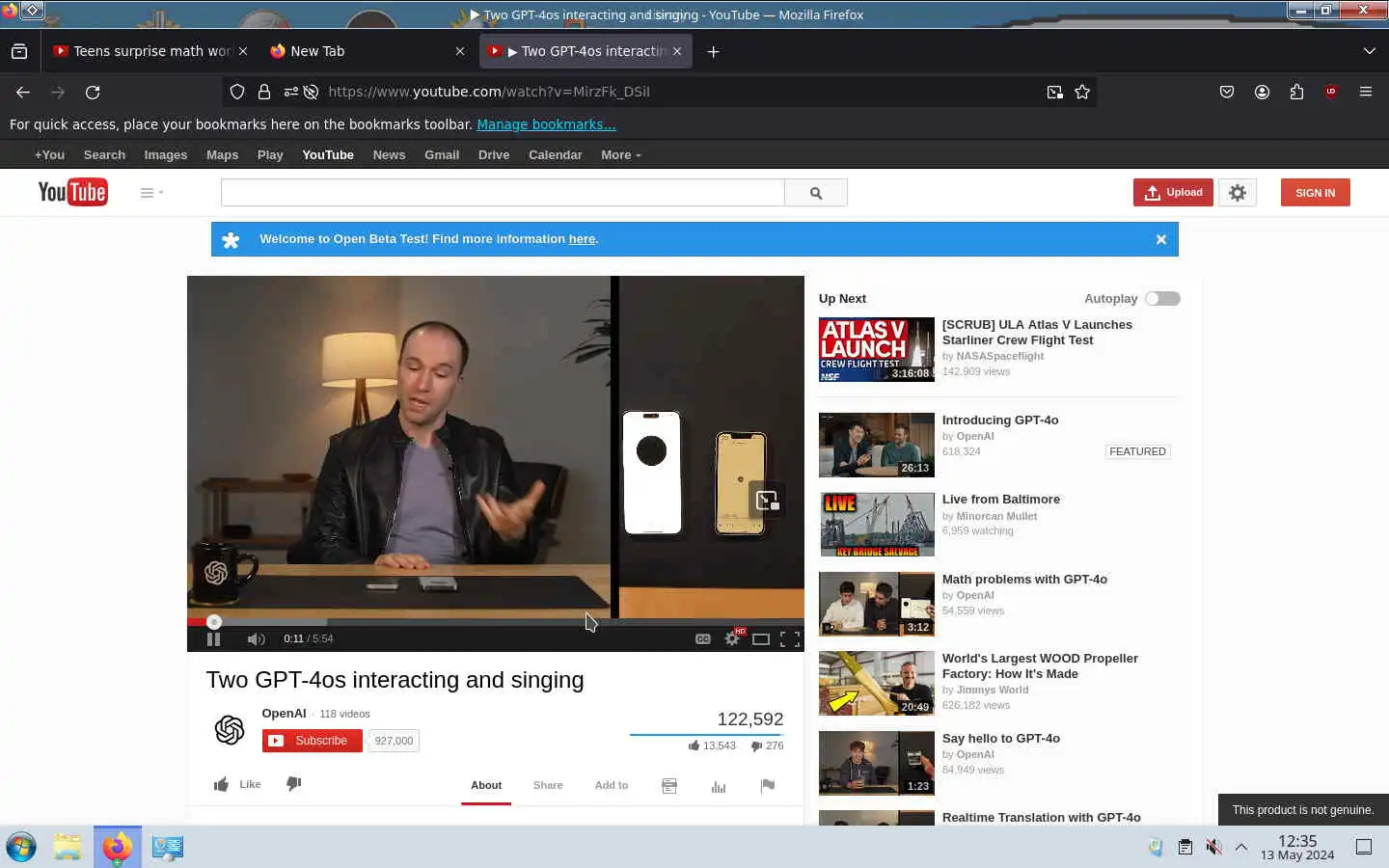Open the video statistics icon

pos(719,786)
